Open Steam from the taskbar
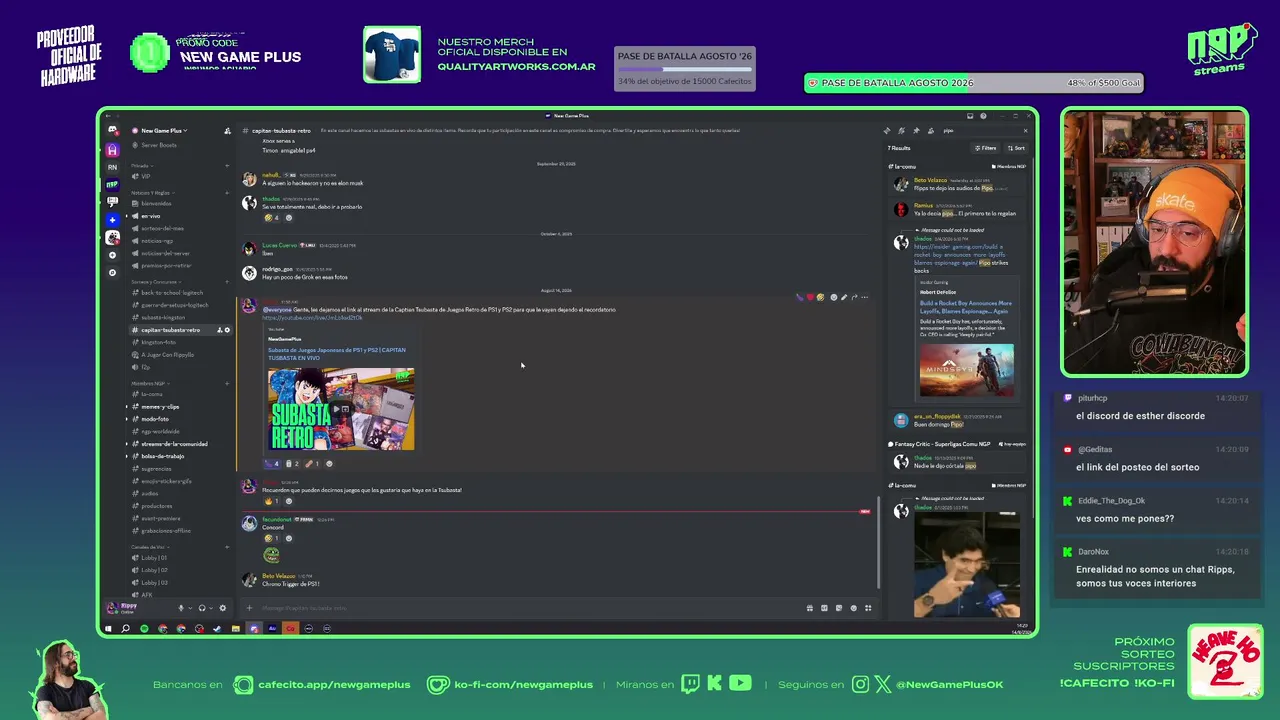This screenshot has height=720, width=1280. pos(217,629)
